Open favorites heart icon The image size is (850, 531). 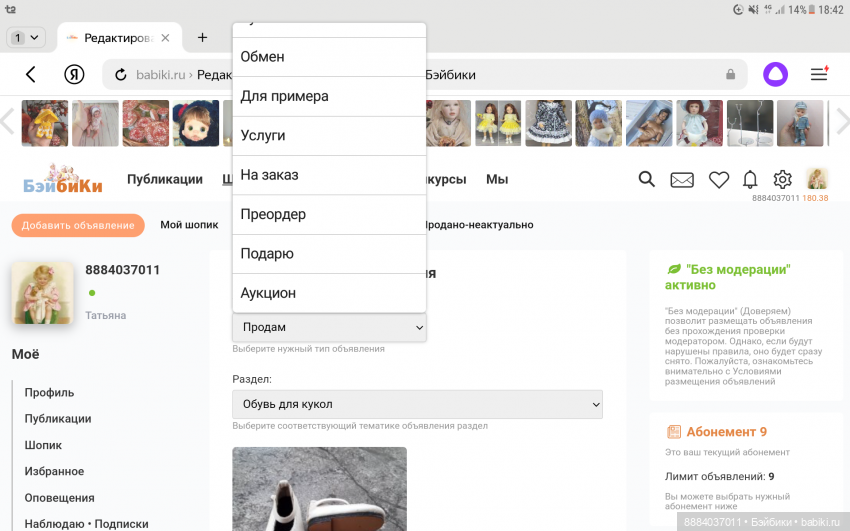[718, 180]
